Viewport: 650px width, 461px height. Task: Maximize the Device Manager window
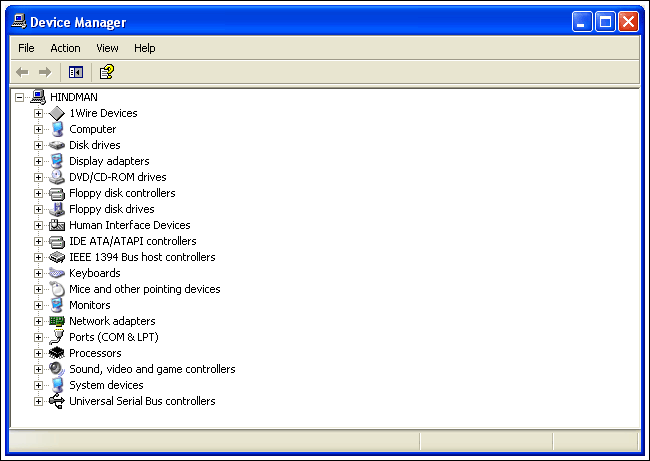tap(605, 21)
